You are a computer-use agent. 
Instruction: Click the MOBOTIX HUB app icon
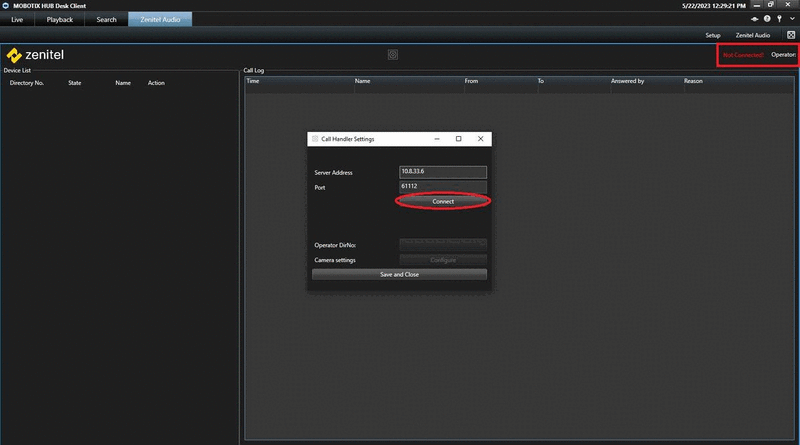pyautogui.click(x=5, y=5)
